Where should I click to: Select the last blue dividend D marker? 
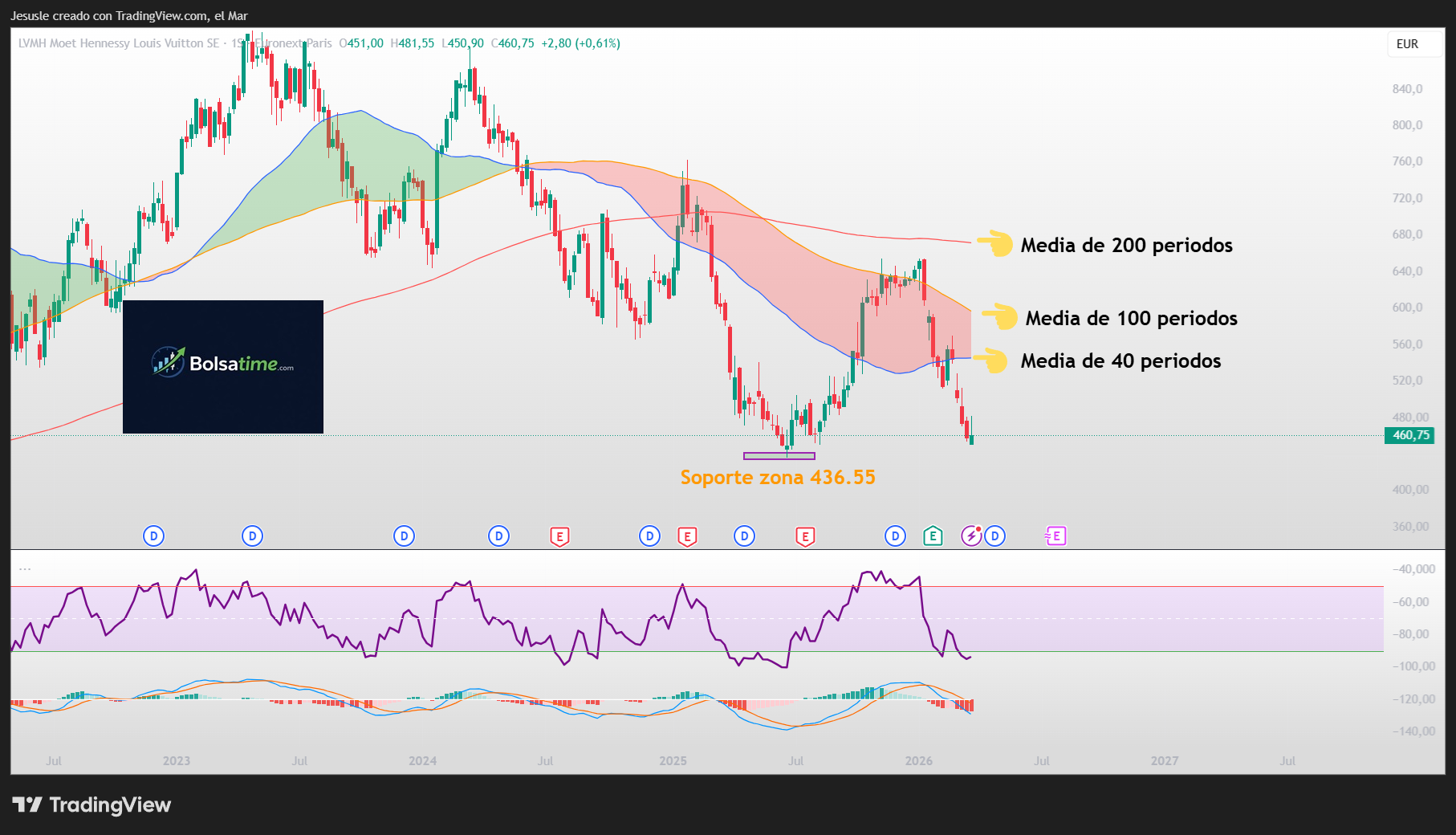(x=994, y=536)
